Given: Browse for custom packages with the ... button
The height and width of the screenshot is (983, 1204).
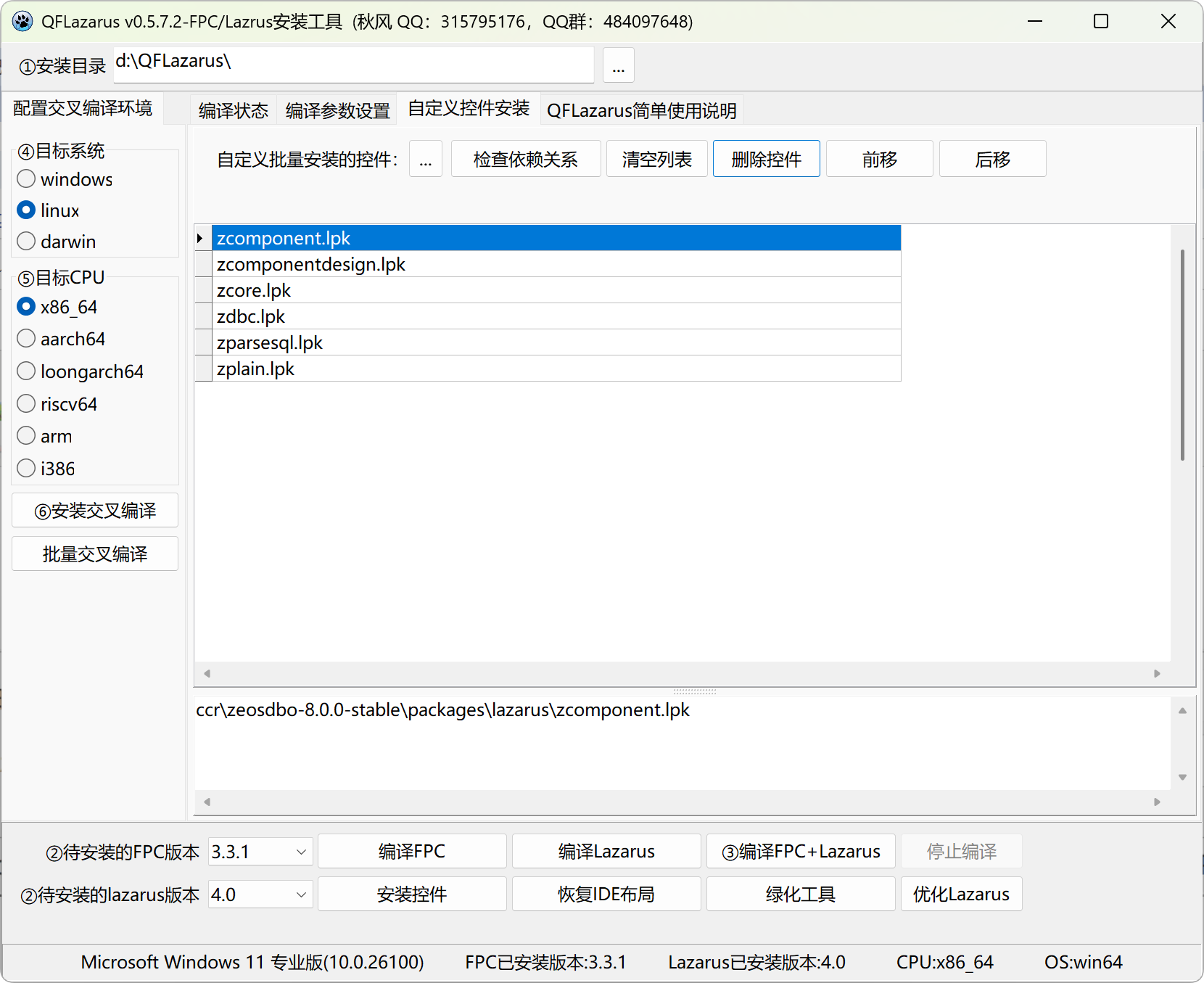Looking at the screenshot, I should tap(426, 159).
